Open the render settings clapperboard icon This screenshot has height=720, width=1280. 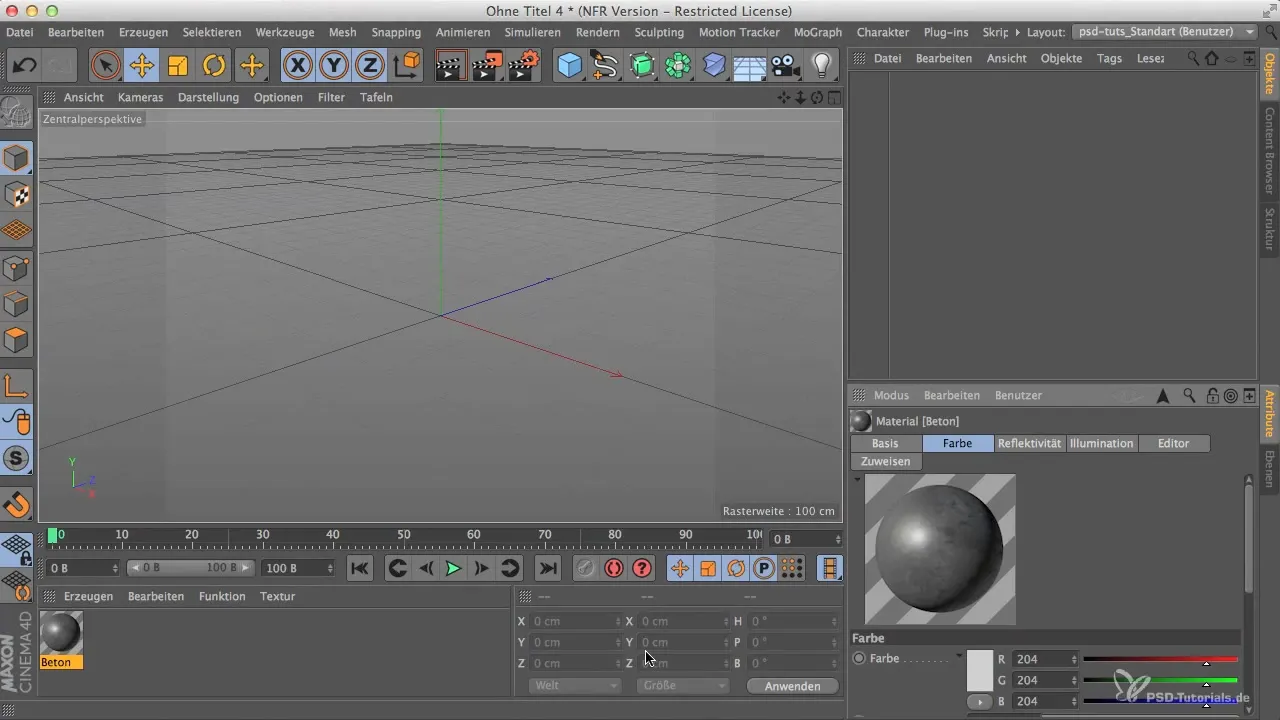point(523,66)
